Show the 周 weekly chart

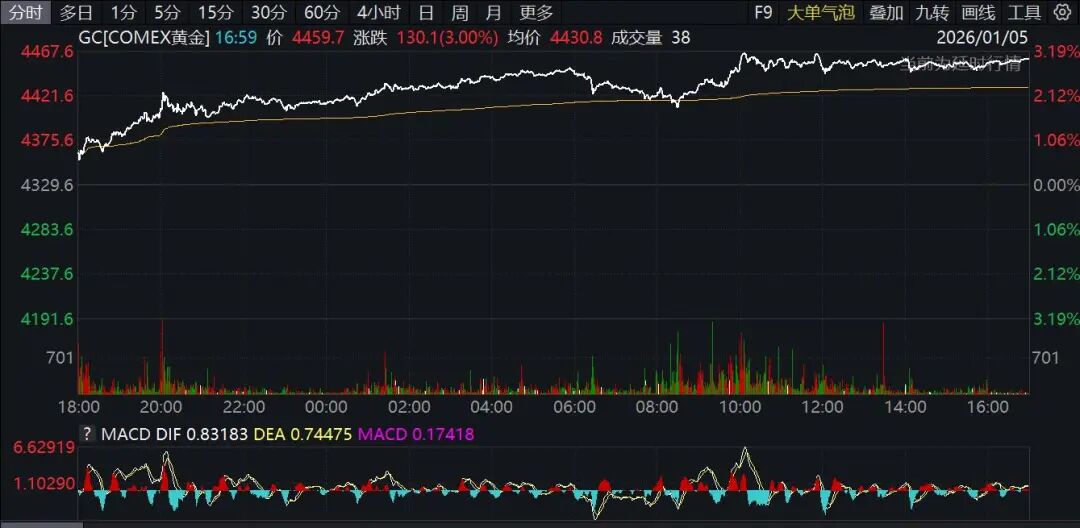click(x=459, y=13)
